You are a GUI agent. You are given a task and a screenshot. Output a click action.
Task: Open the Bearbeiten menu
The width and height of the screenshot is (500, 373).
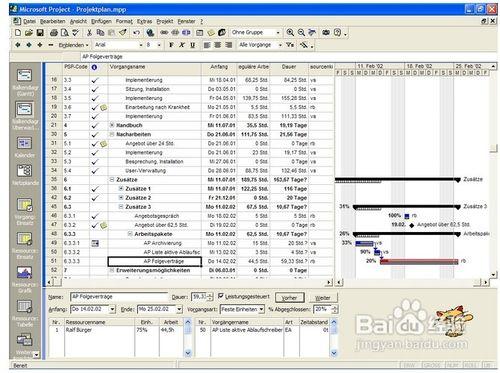pos(52,21)
